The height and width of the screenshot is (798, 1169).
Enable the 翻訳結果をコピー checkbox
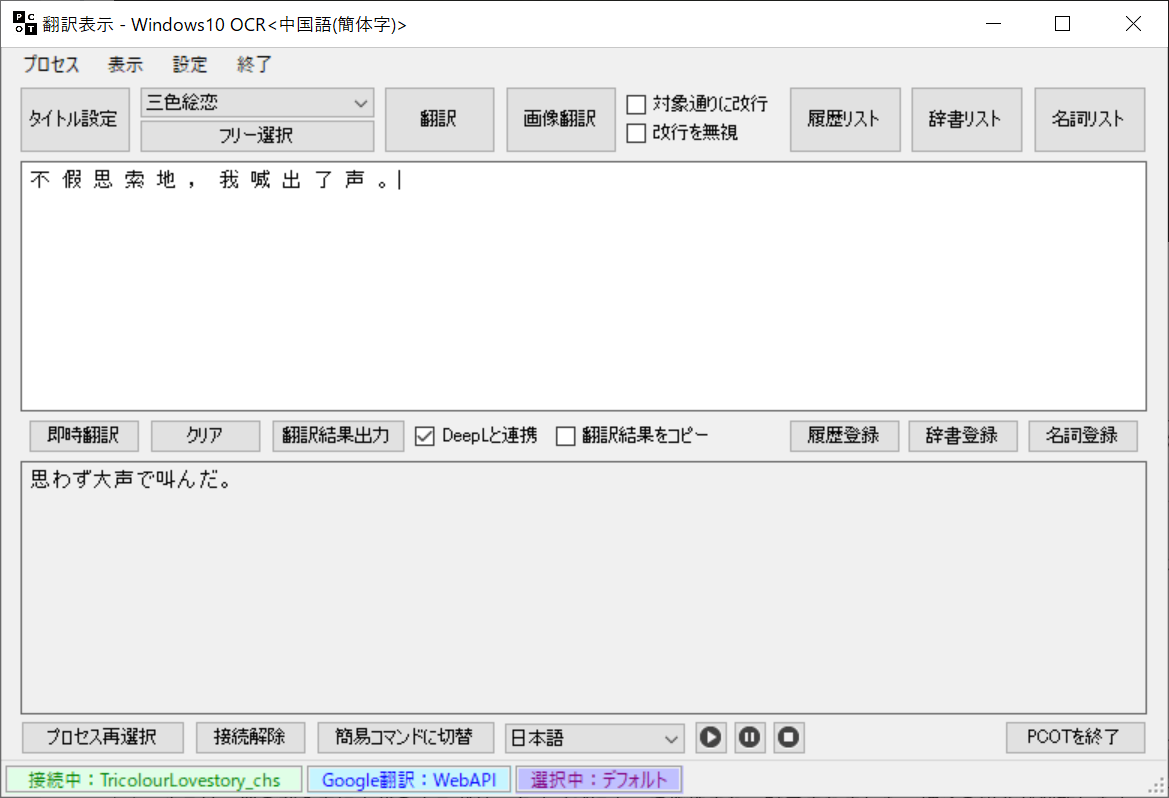pos(566,436)
